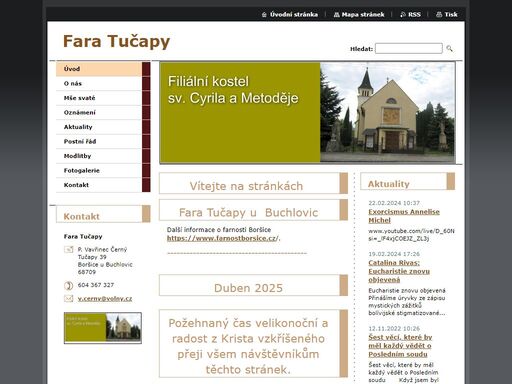The image size is (512, 384).
Task: Click the small church banner thumbnail
Action: pos(103,328)
